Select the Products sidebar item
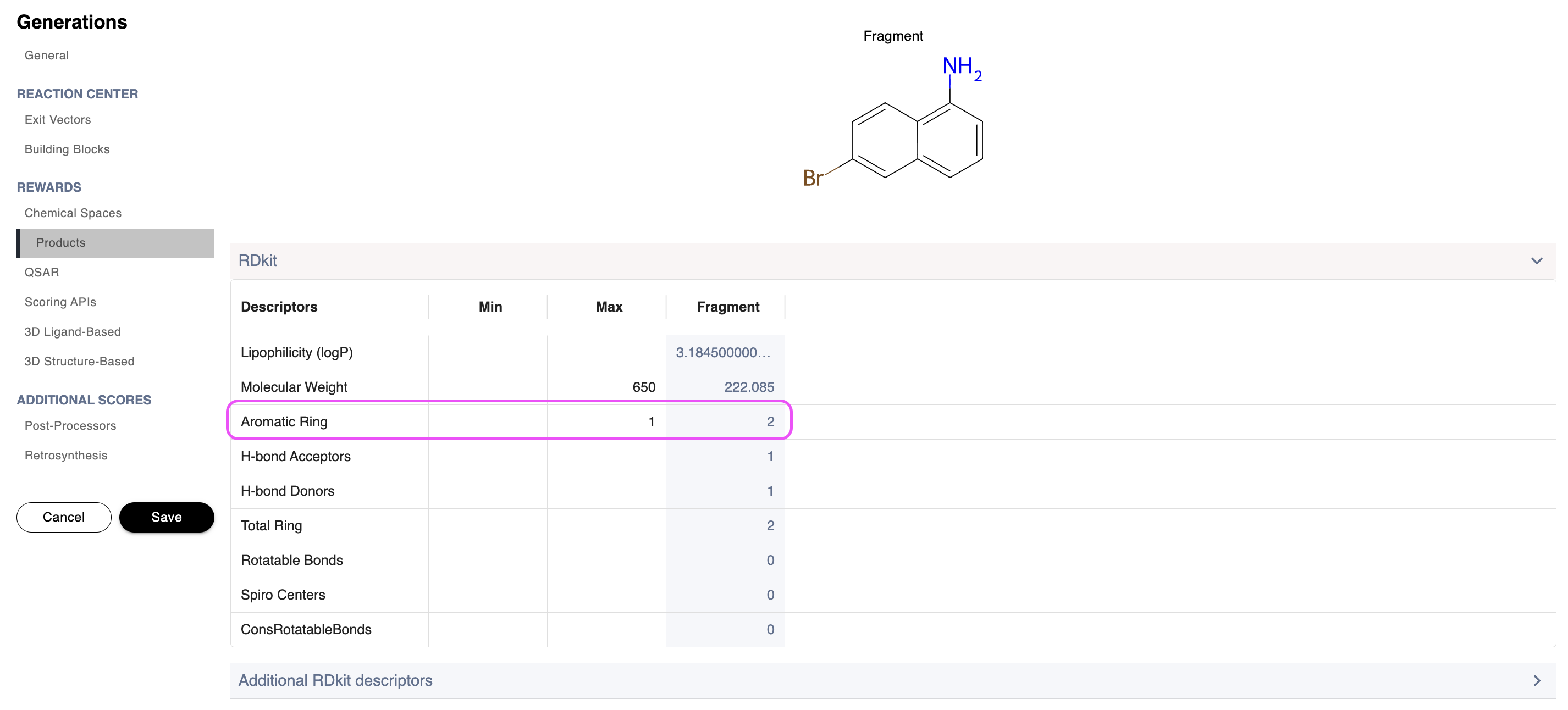This screenshot has height=710, width=1568. coord(115,243)
